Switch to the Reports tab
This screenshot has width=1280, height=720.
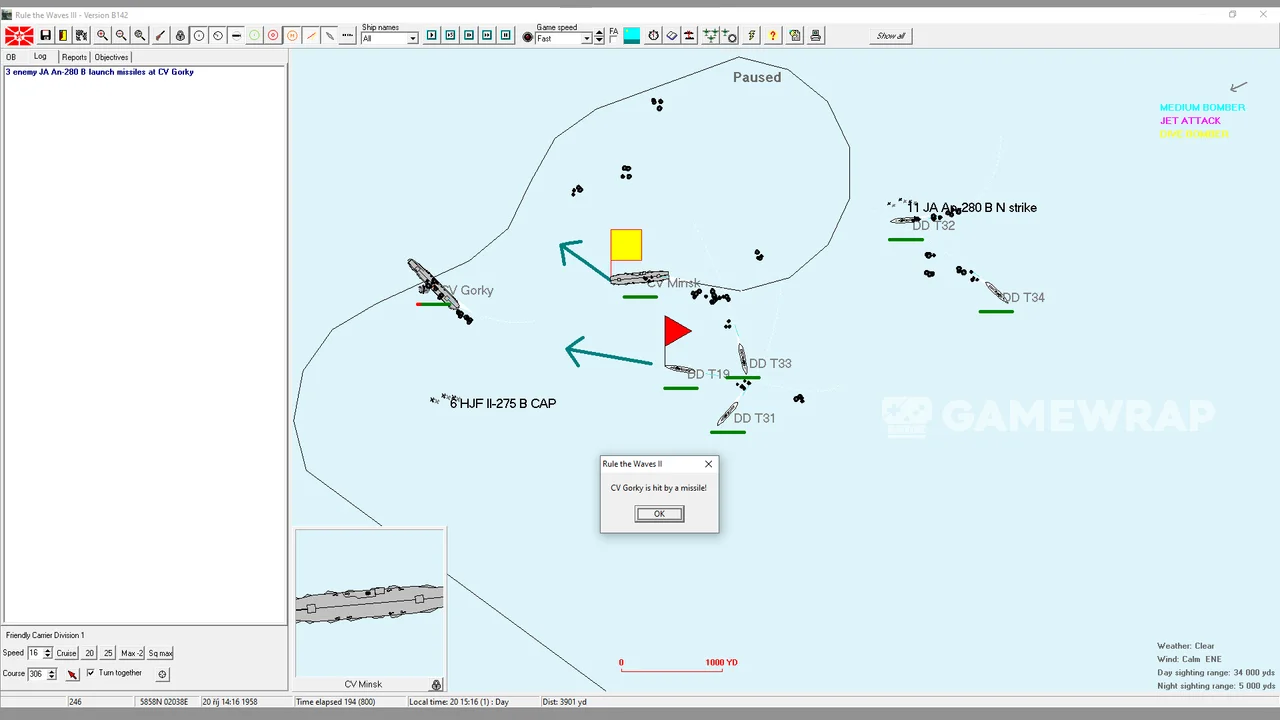74,57
